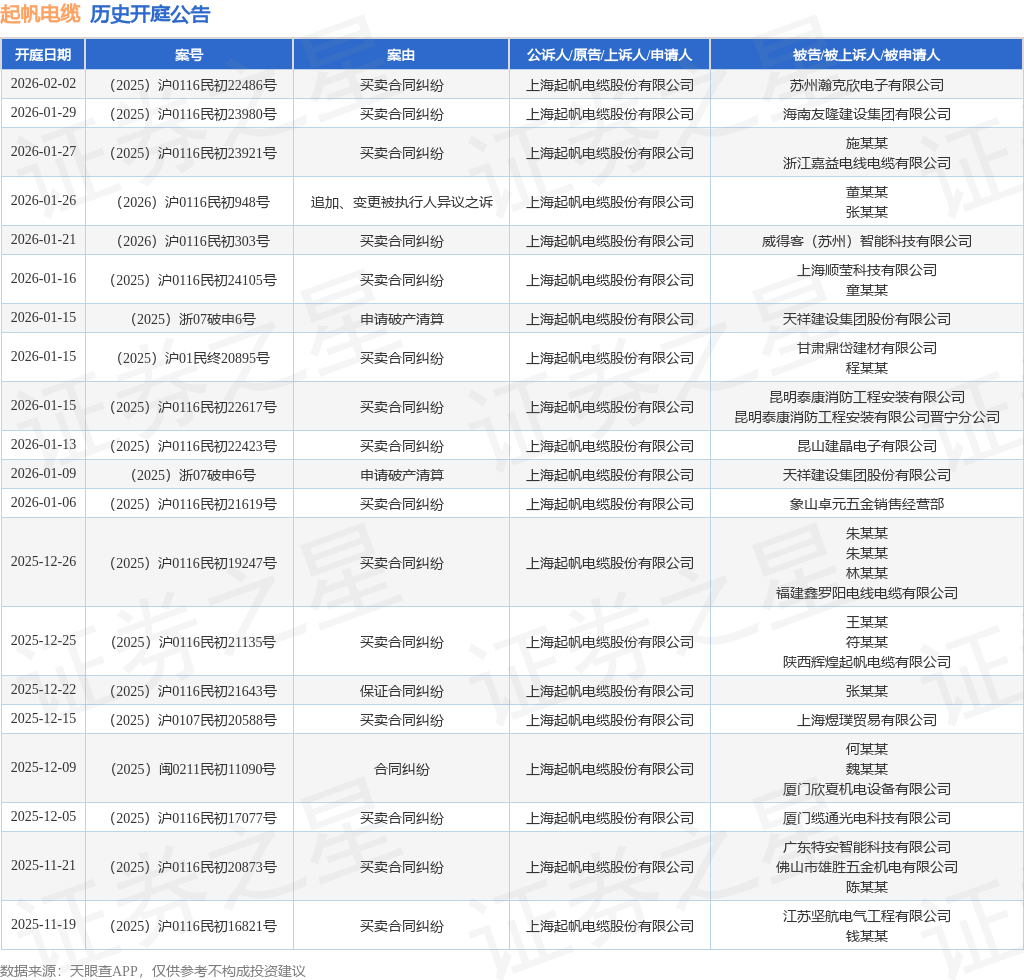Click defendant 林某某

tap(867, 573)
